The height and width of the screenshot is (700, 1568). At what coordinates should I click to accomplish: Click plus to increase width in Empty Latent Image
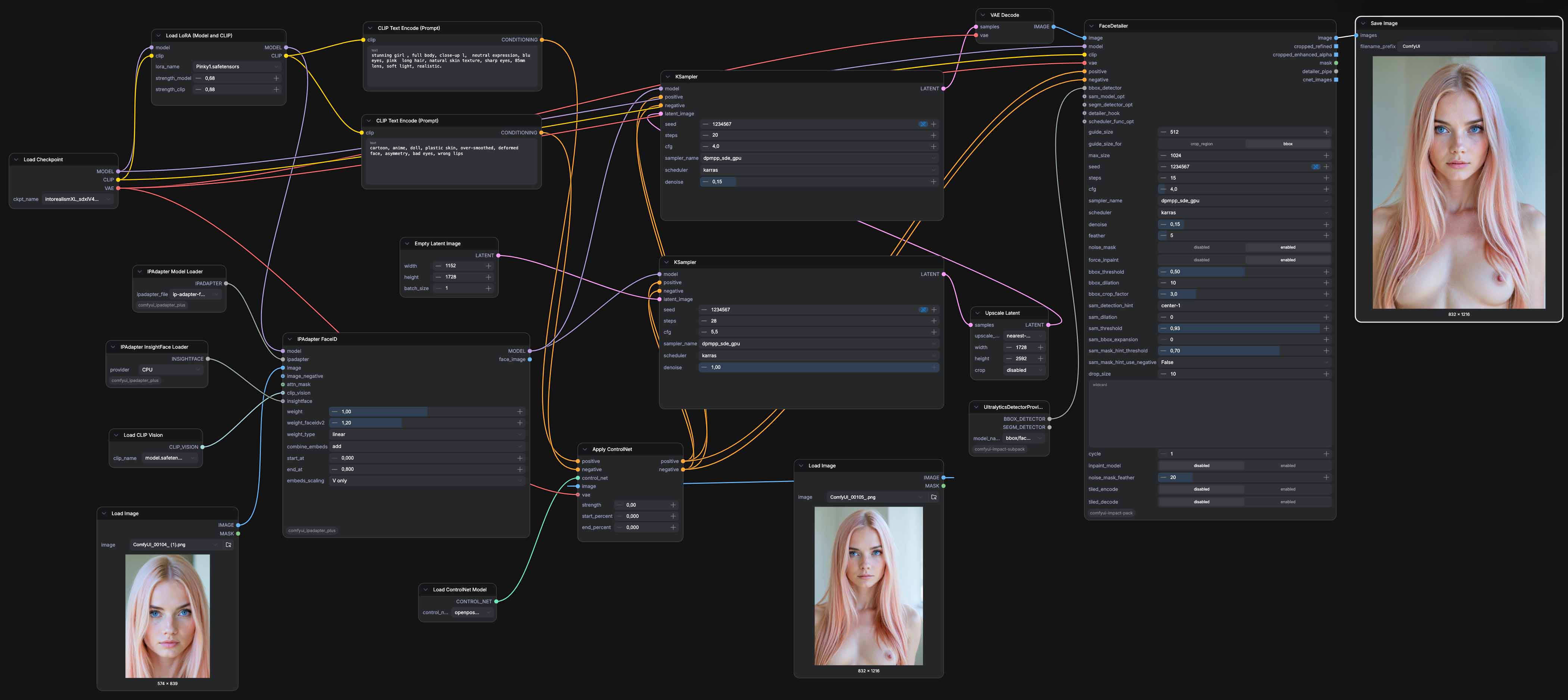coord(488,266)
